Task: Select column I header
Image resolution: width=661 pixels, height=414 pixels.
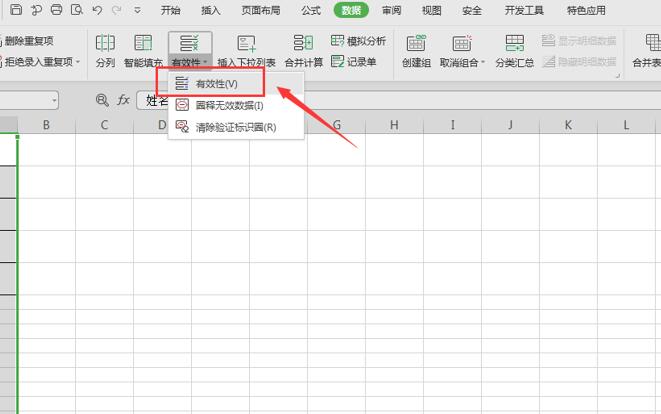Action: tap(452, 125)
